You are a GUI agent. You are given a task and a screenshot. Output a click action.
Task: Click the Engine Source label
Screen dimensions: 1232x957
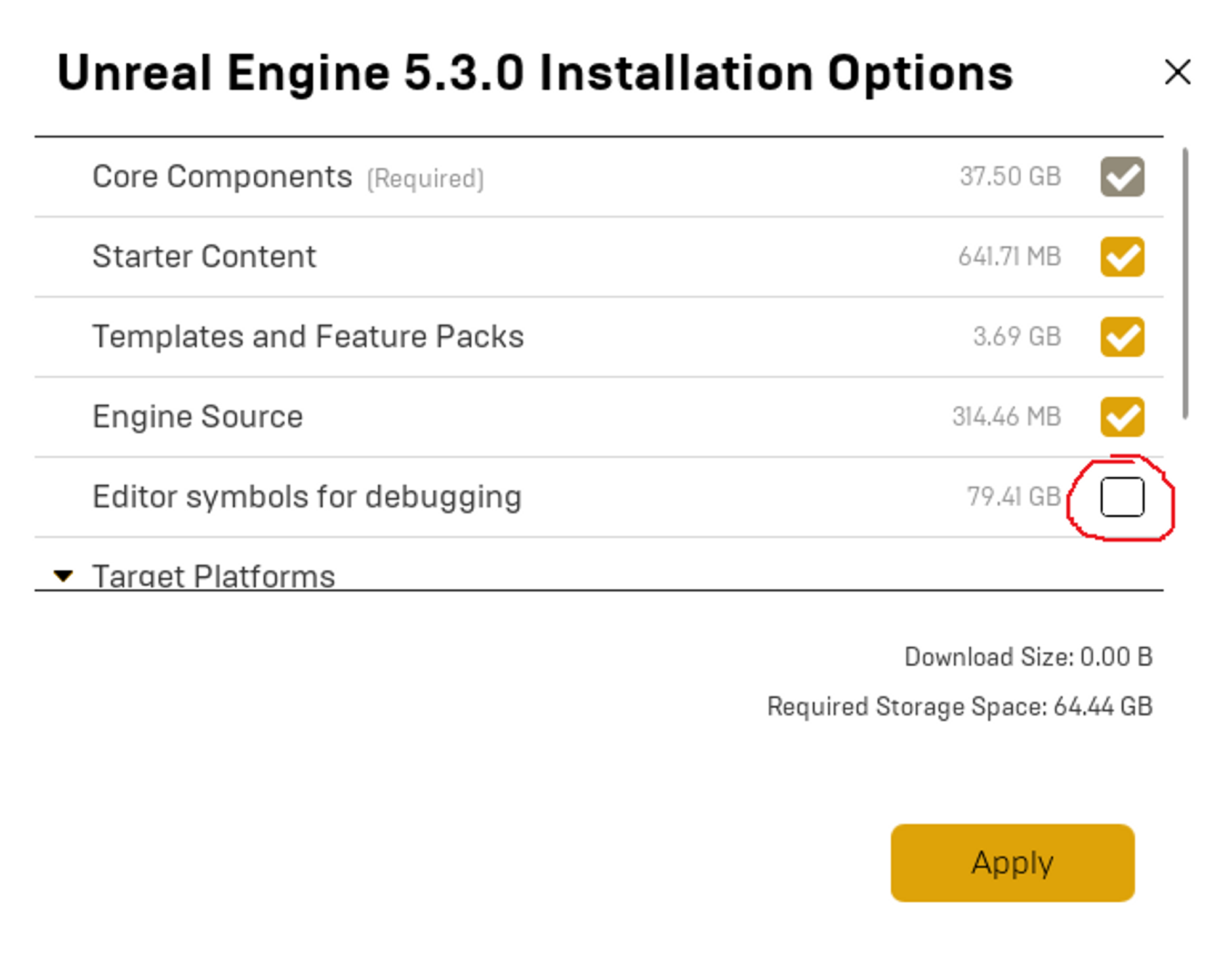[x=198, y=417]
